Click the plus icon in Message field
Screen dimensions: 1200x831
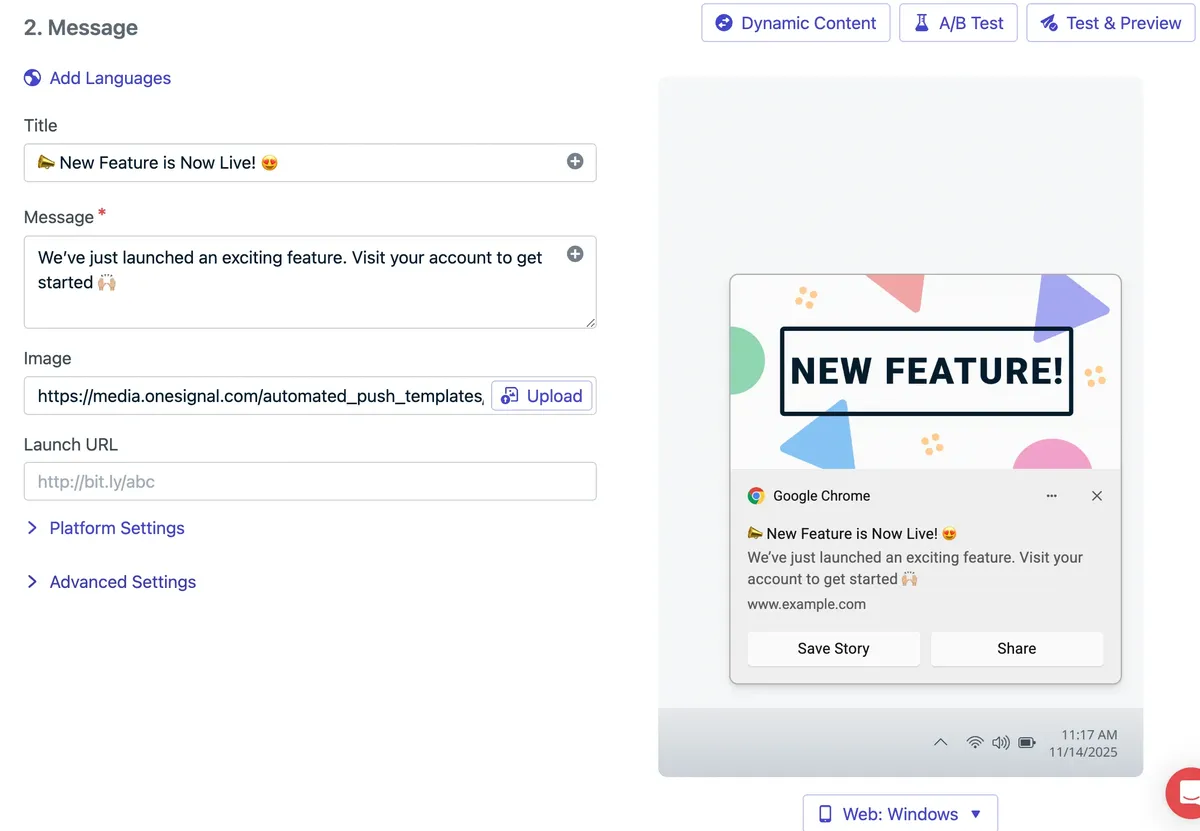(575, 254)
